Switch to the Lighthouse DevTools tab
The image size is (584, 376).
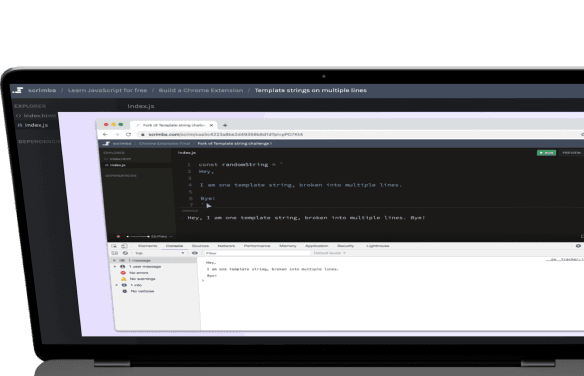[x=378, y=246]
